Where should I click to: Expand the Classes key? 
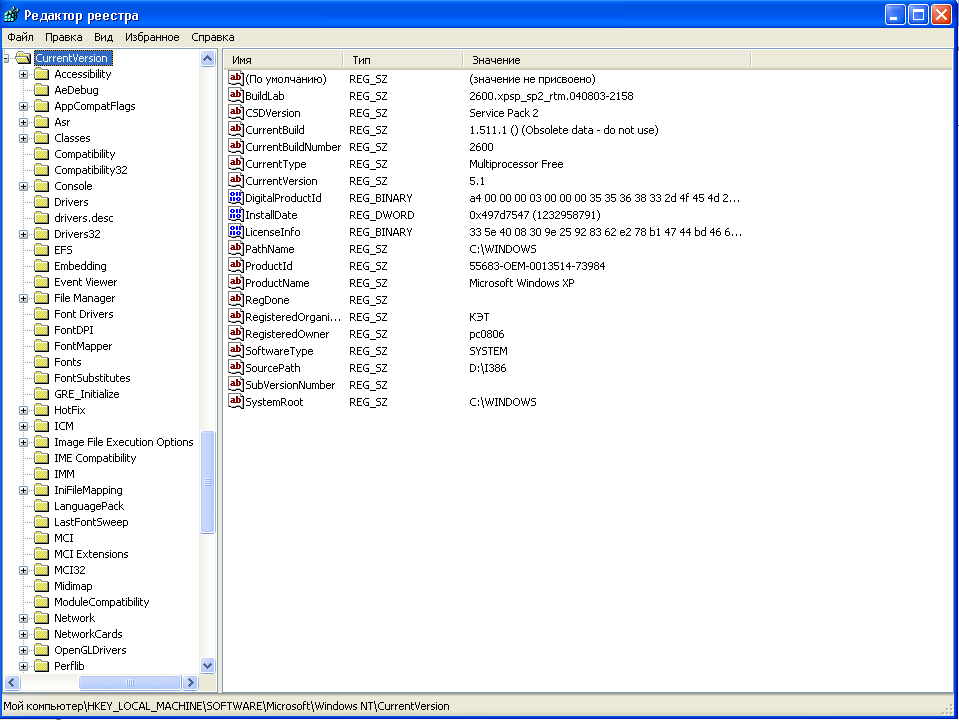pyautogui.click(x=23, y=138)
